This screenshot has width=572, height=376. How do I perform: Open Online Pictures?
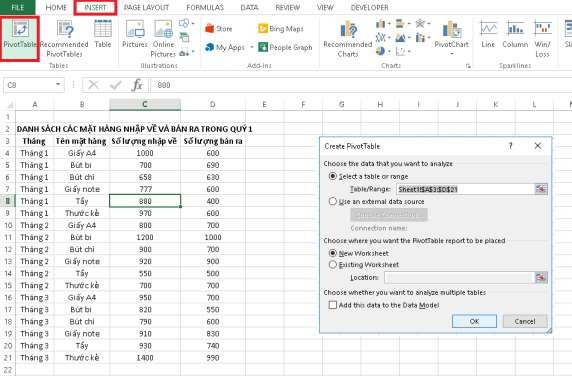pyautogui.click(x=163, y=39)
